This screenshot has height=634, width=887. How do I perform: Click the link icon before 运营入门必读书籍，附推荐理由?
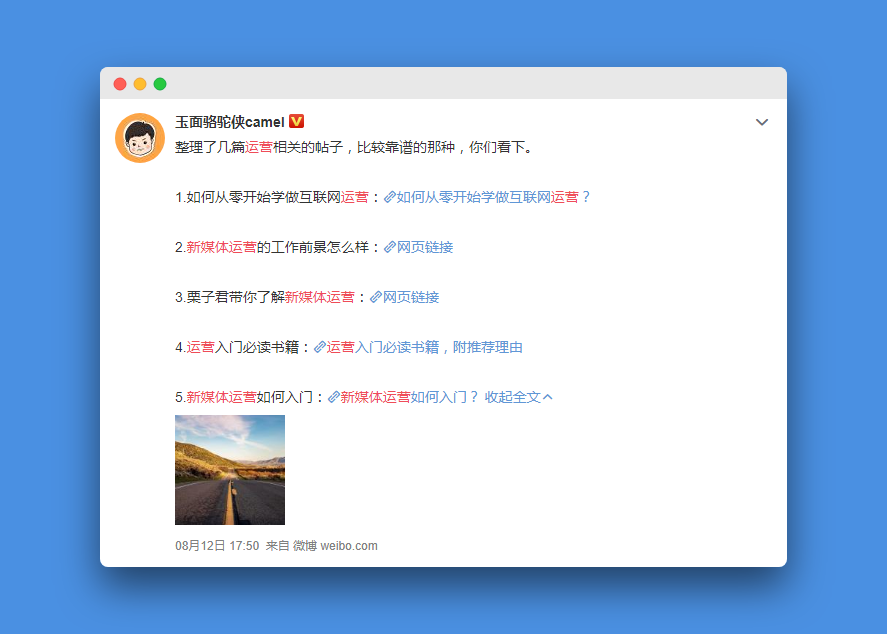320,347
